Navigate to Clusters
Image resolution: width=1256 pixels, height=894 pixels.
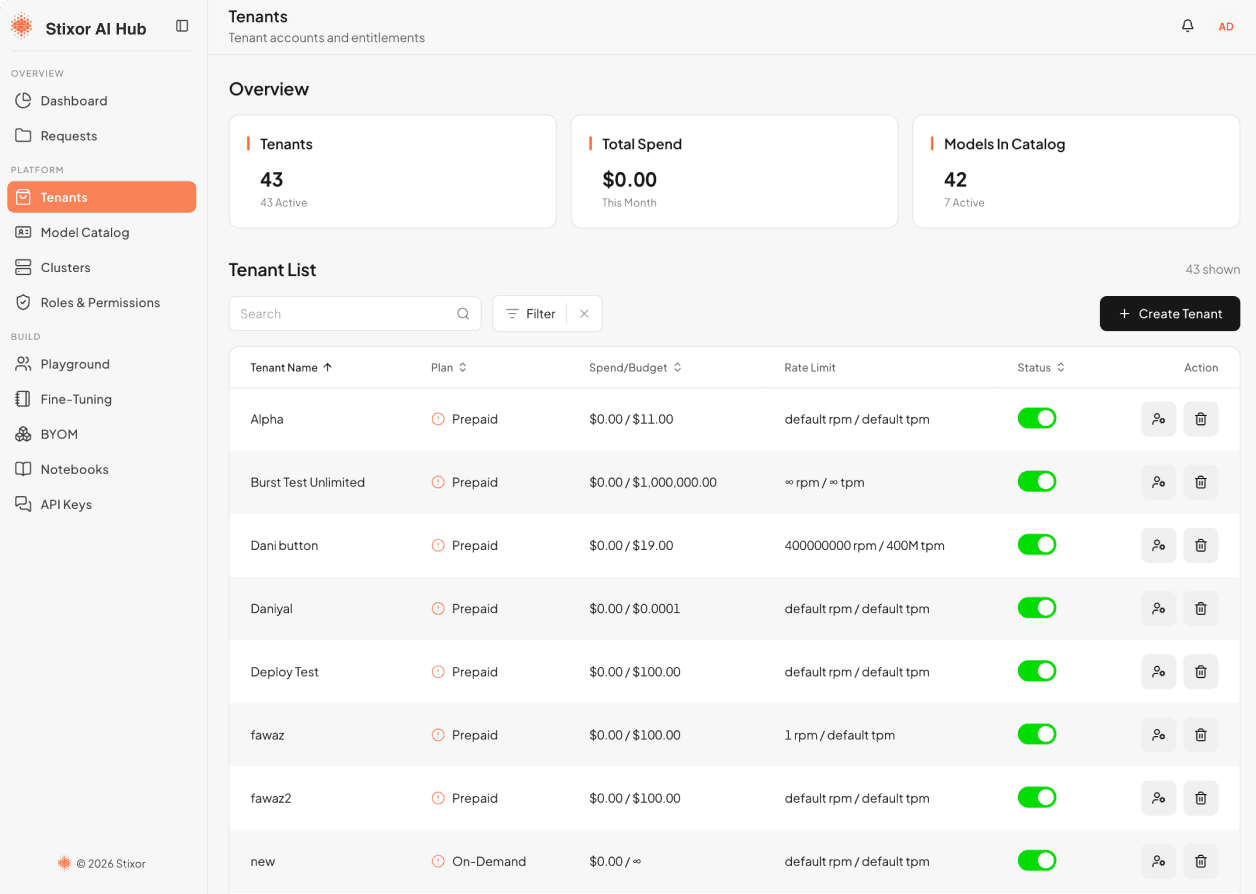pos(101,268)
